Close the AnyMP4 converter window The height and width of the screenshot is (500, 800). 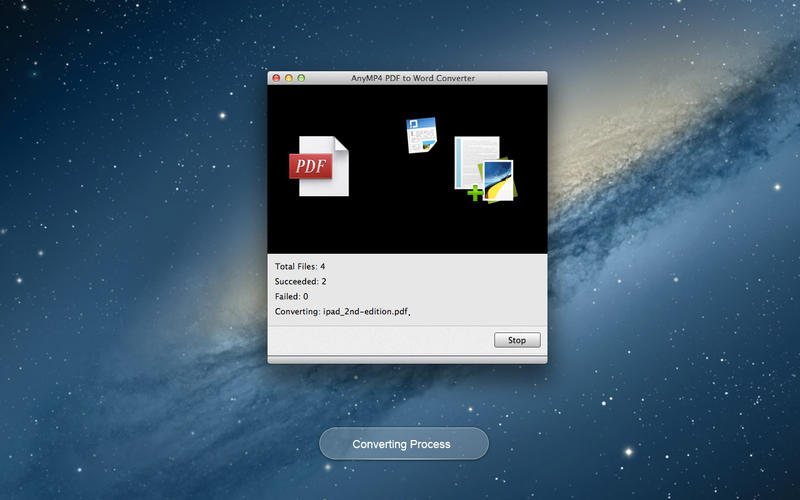pos(276,78)
